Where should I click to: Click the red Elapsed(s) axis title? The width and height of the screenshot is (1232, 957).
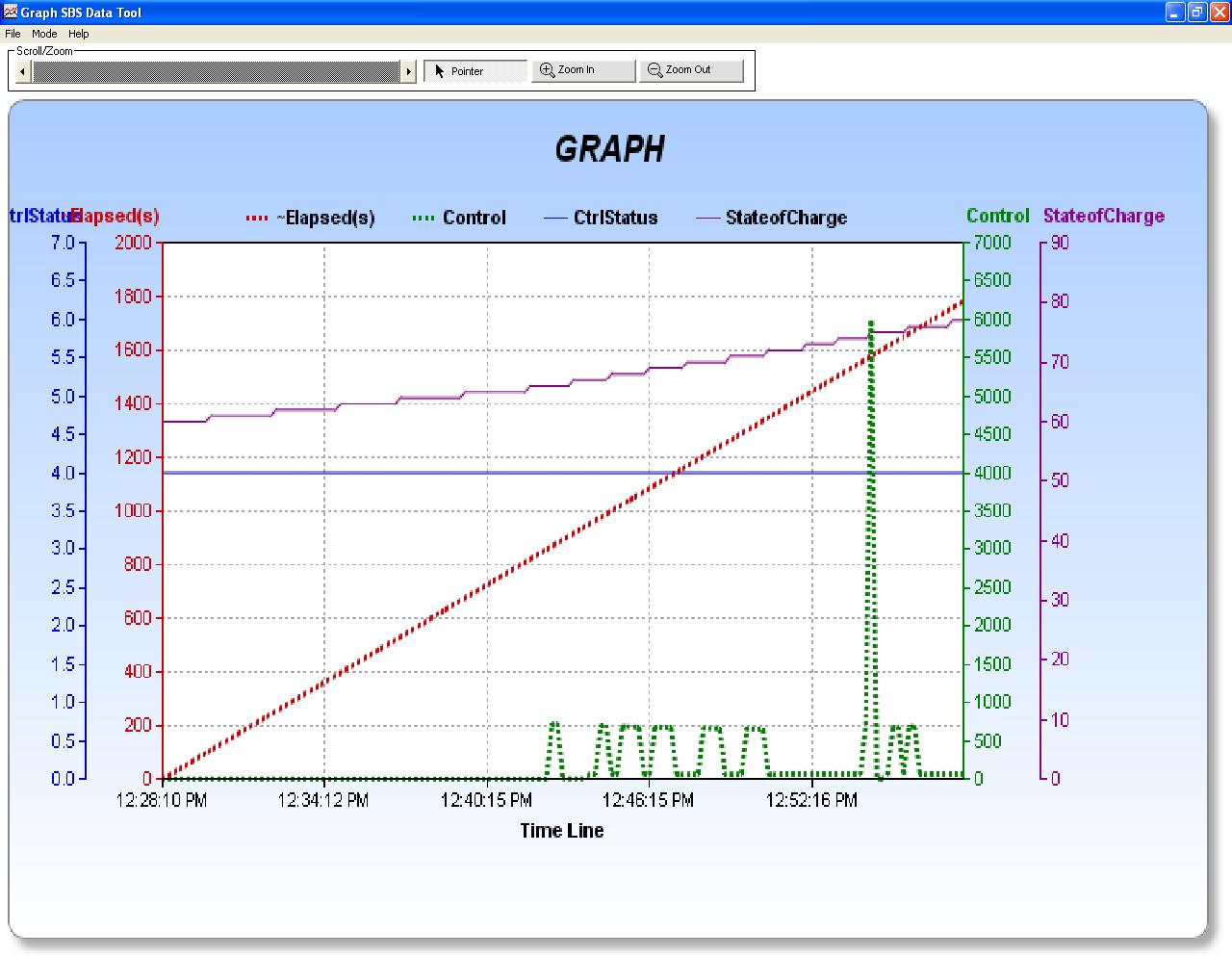(117, 217)
